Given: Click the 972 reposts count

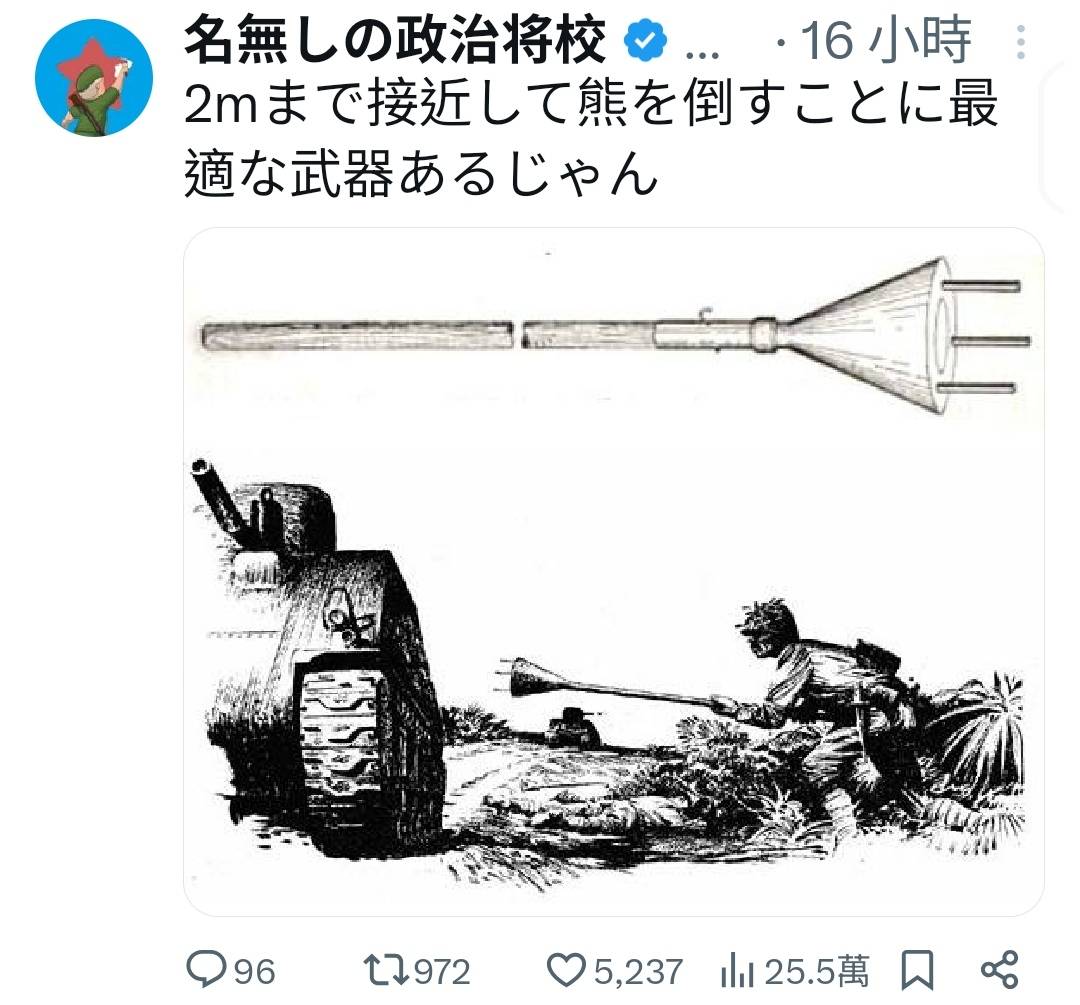Looking at the screenshot, I should 442,972.
